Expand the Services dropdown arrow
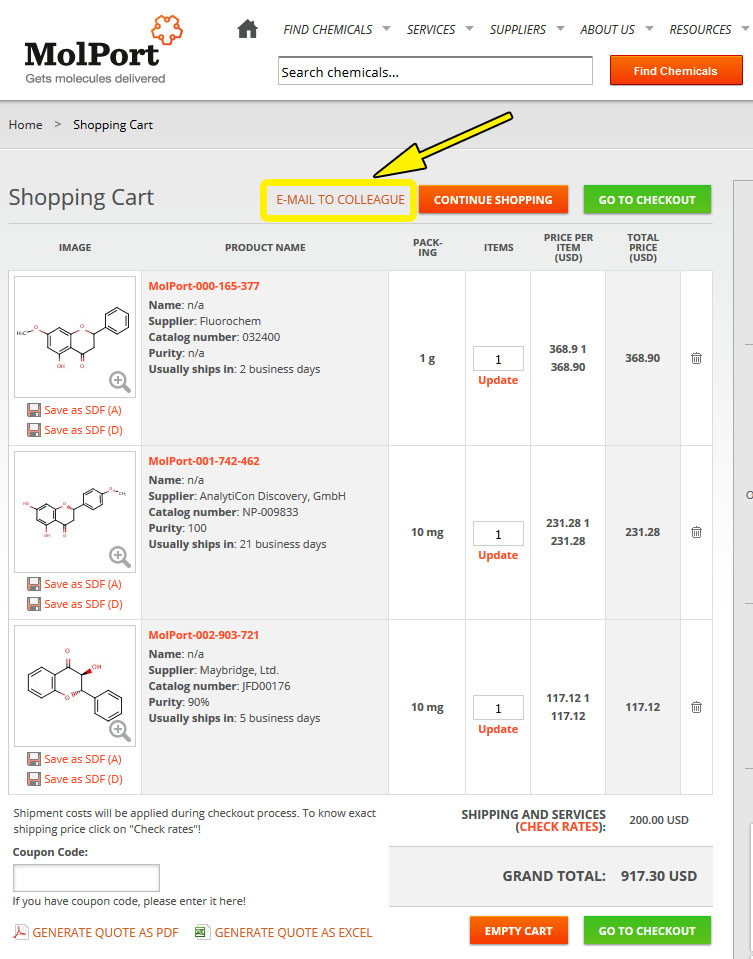 (469, 28)
